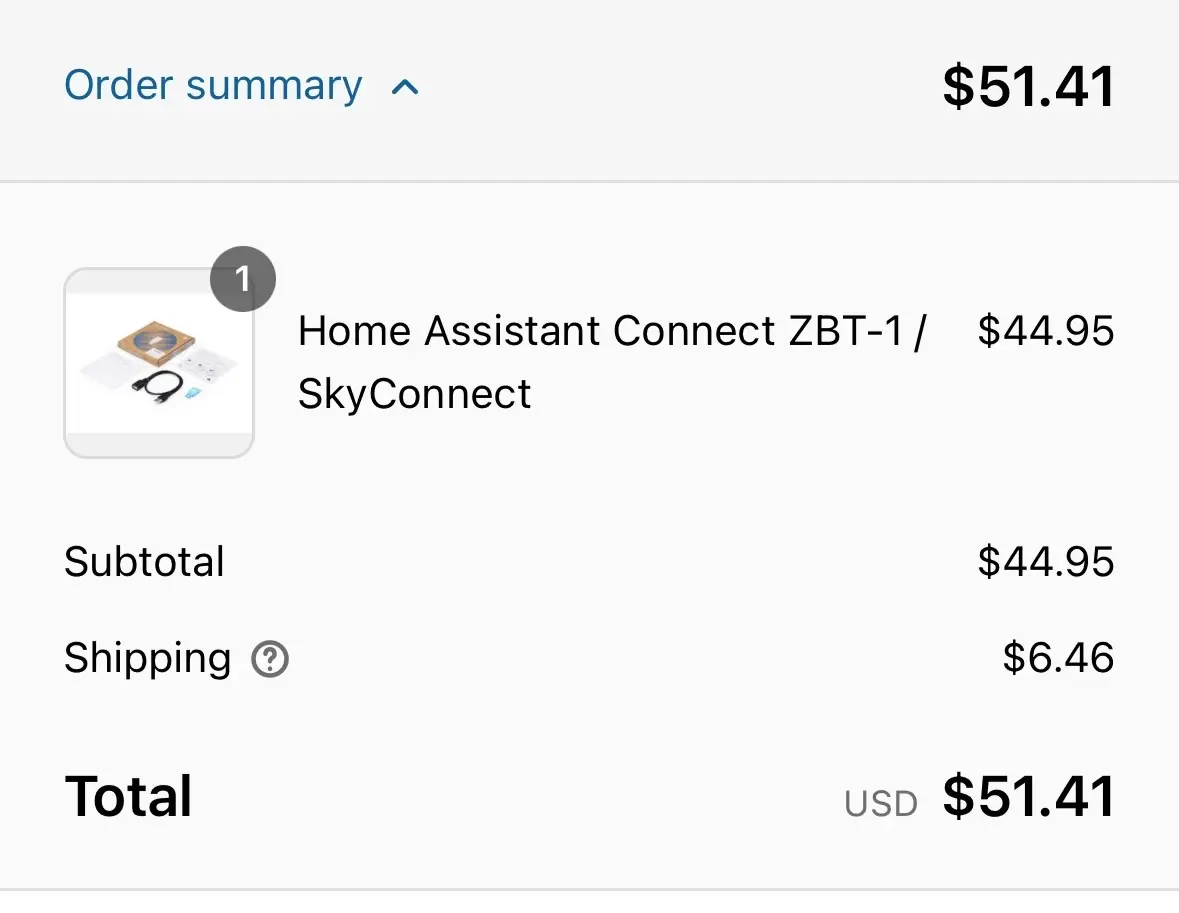Click the Order summary link
1179x913 pixels.
[x=213, y=86]
